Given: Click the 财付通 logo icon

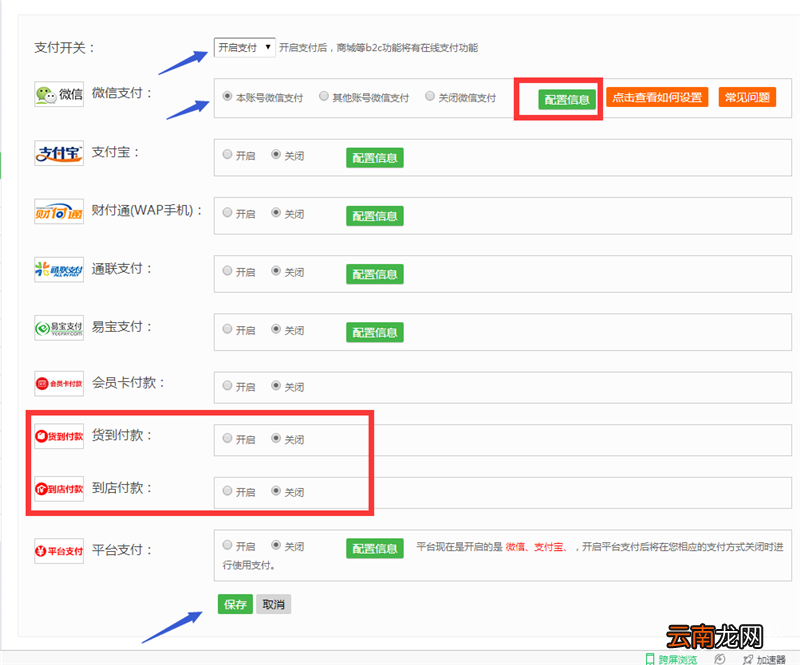Looking at the screenshot, I should click(59, 211).
